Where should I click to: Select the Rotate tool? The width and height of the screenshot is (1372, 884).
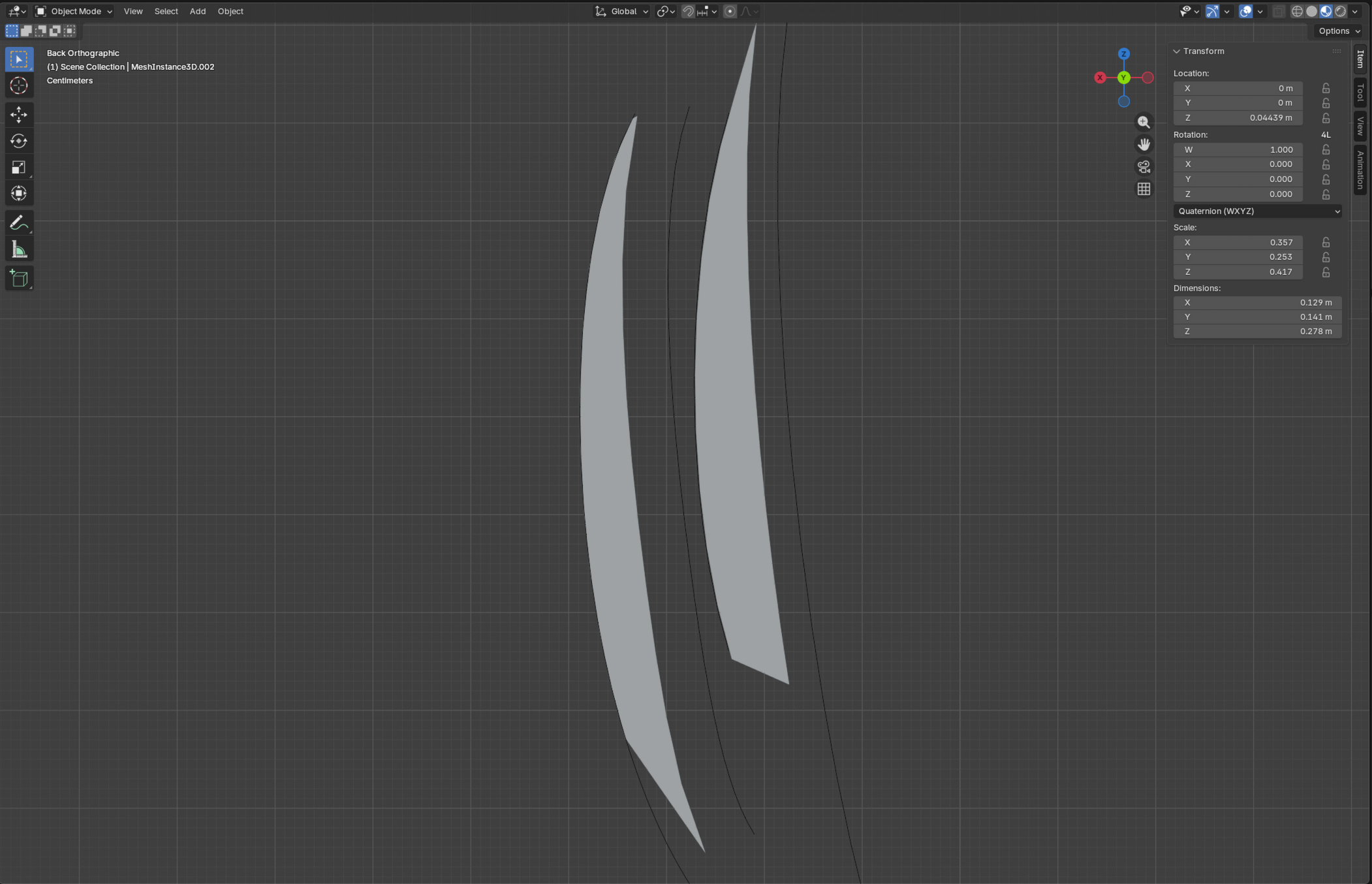tap(18, 141)
